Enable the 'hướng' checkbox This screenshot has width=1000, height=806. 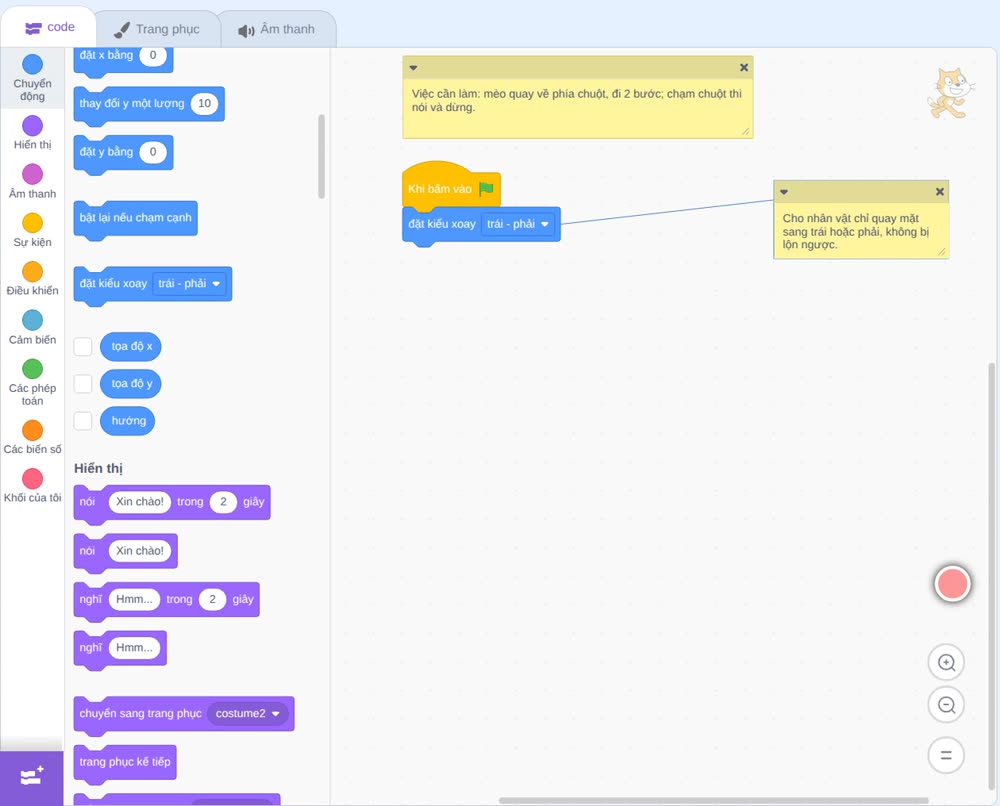pyautogui.click(x=83, y=421)
